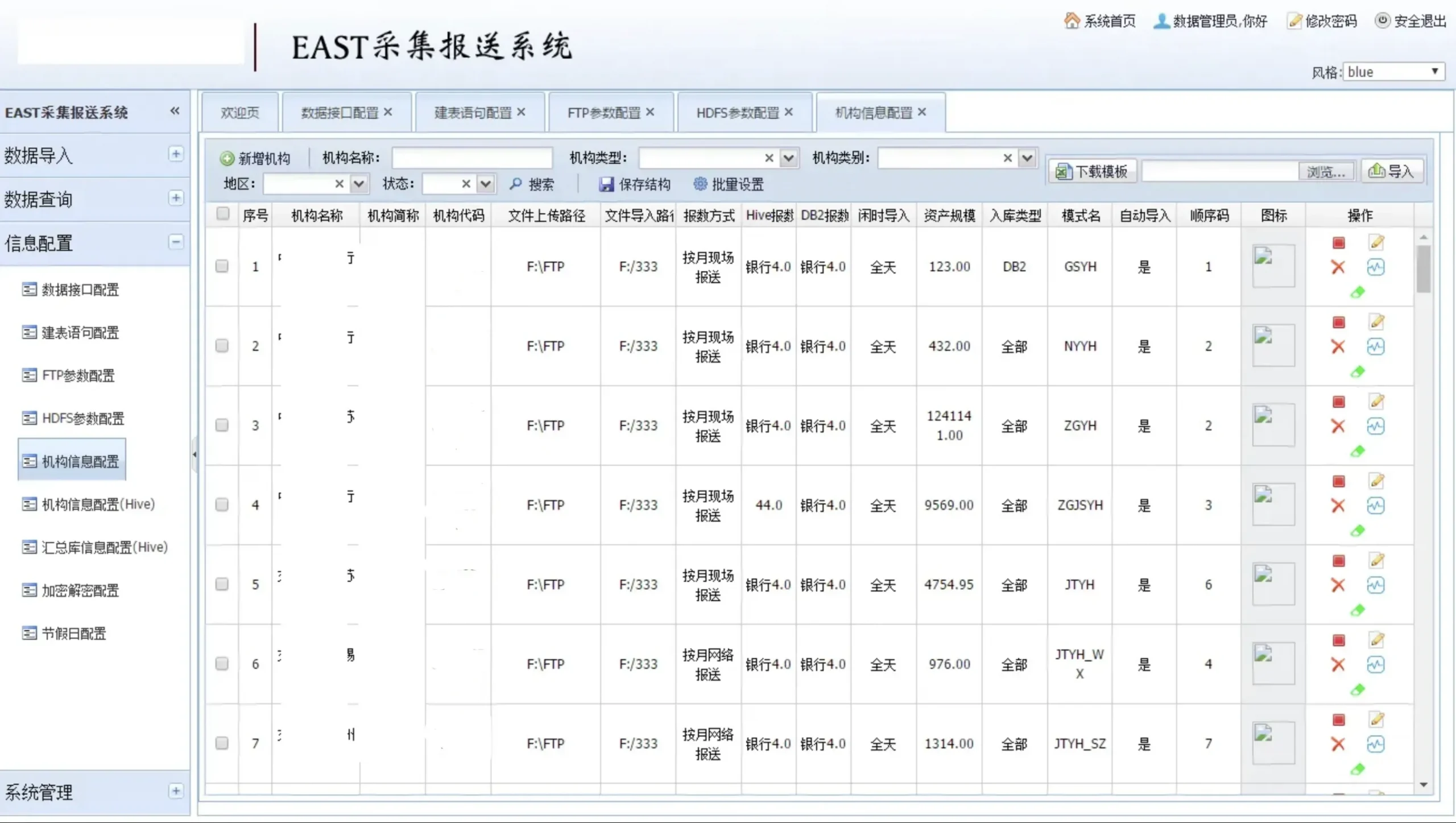Click the 下载模板 button
This screenshot has width=1456, height=823.
point(1091,171)
